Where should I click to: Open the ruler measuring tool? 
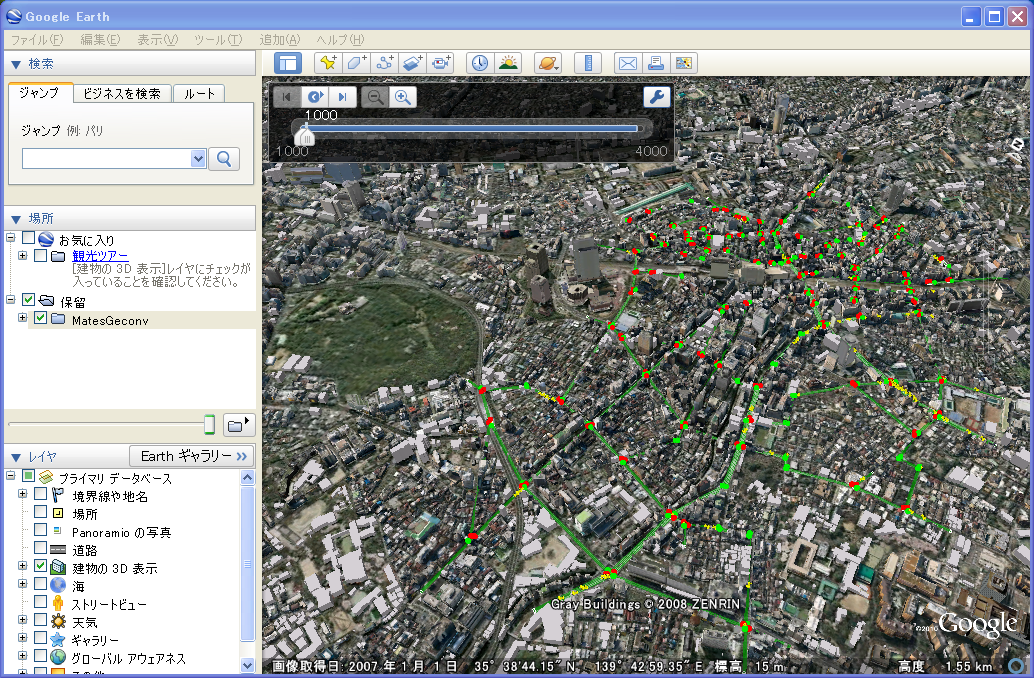pos(588,63)
